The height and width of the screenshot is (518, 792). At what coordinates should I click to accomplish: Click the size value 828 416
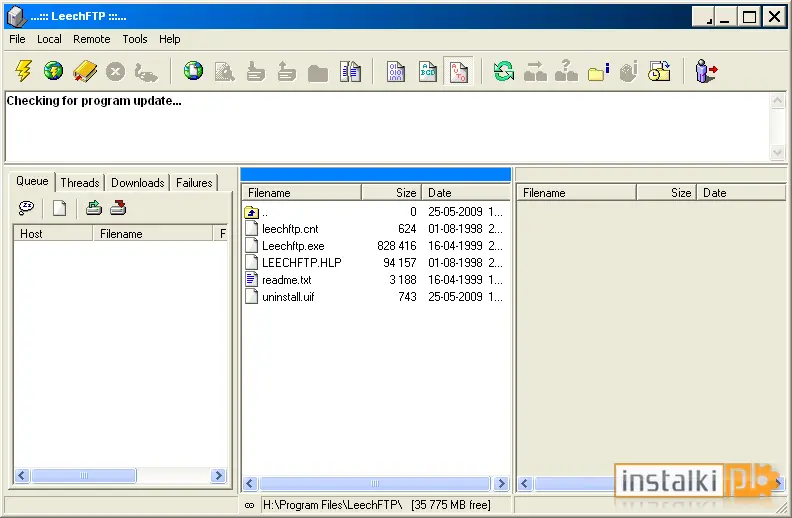click(x=397, y=246)
